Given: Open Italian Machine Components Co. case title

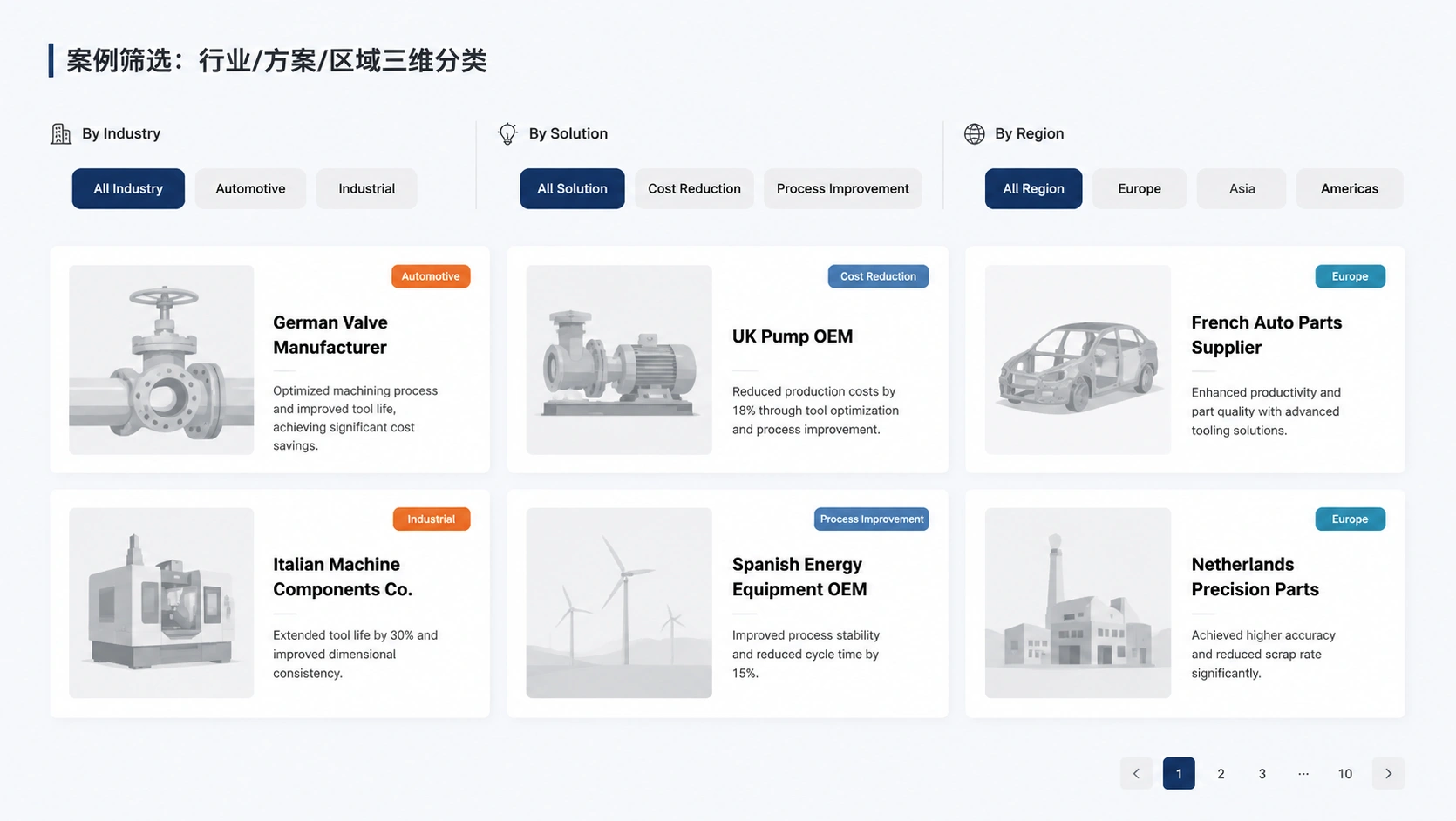Looking at the screenshot, I should [x=343, y=577].
